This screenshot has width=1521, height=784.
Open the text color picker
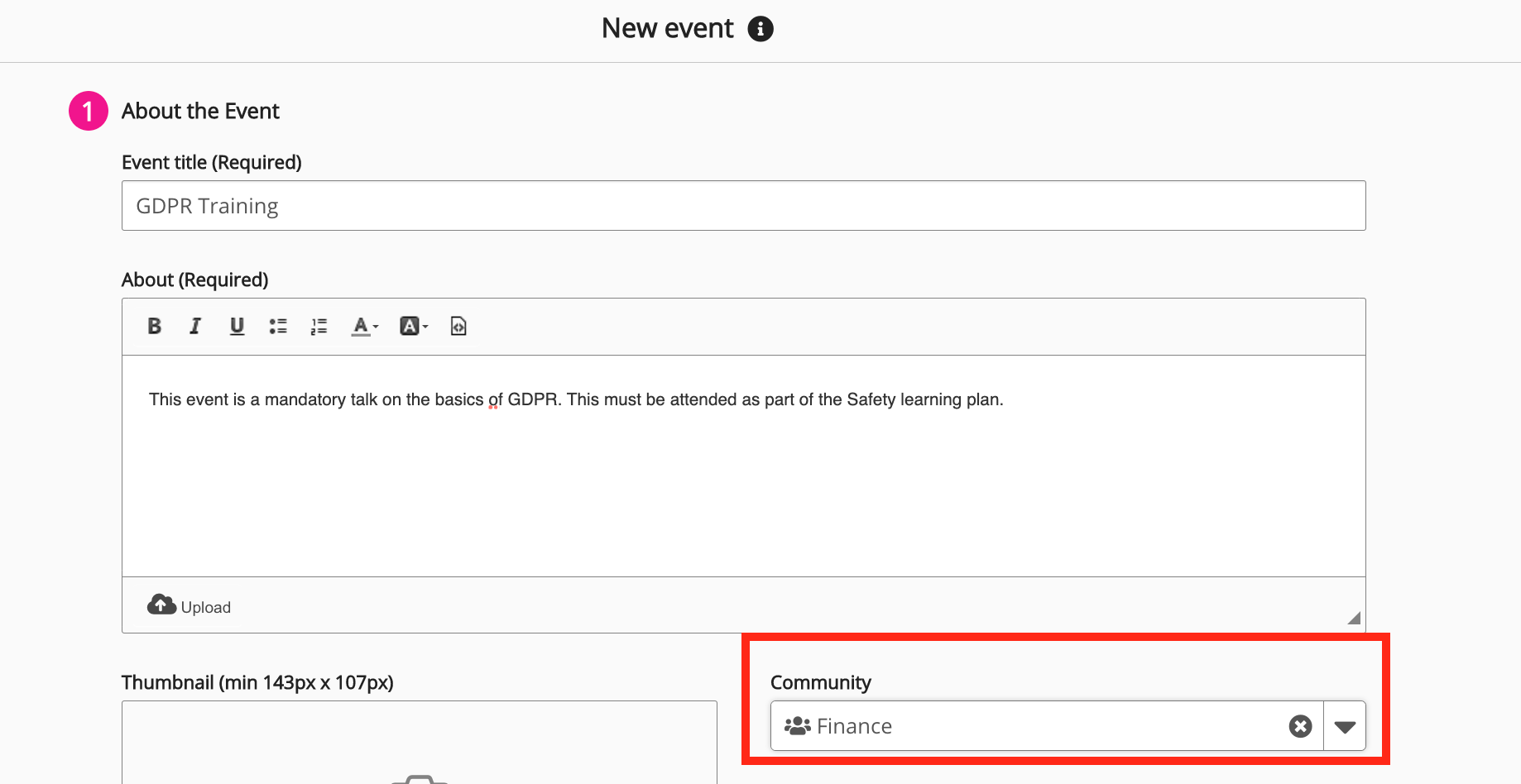[364, 327]
